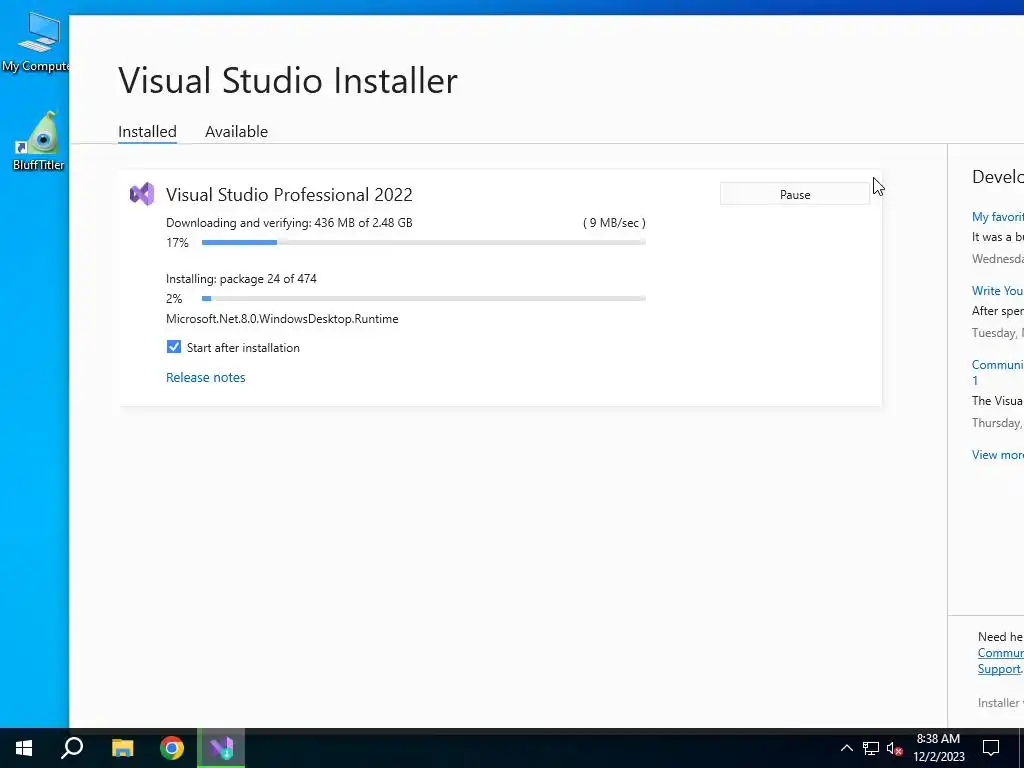Uncheck Start after installation checkbox
The width and height of the screenshot is (1024, 768).
(x=174, y=347)
